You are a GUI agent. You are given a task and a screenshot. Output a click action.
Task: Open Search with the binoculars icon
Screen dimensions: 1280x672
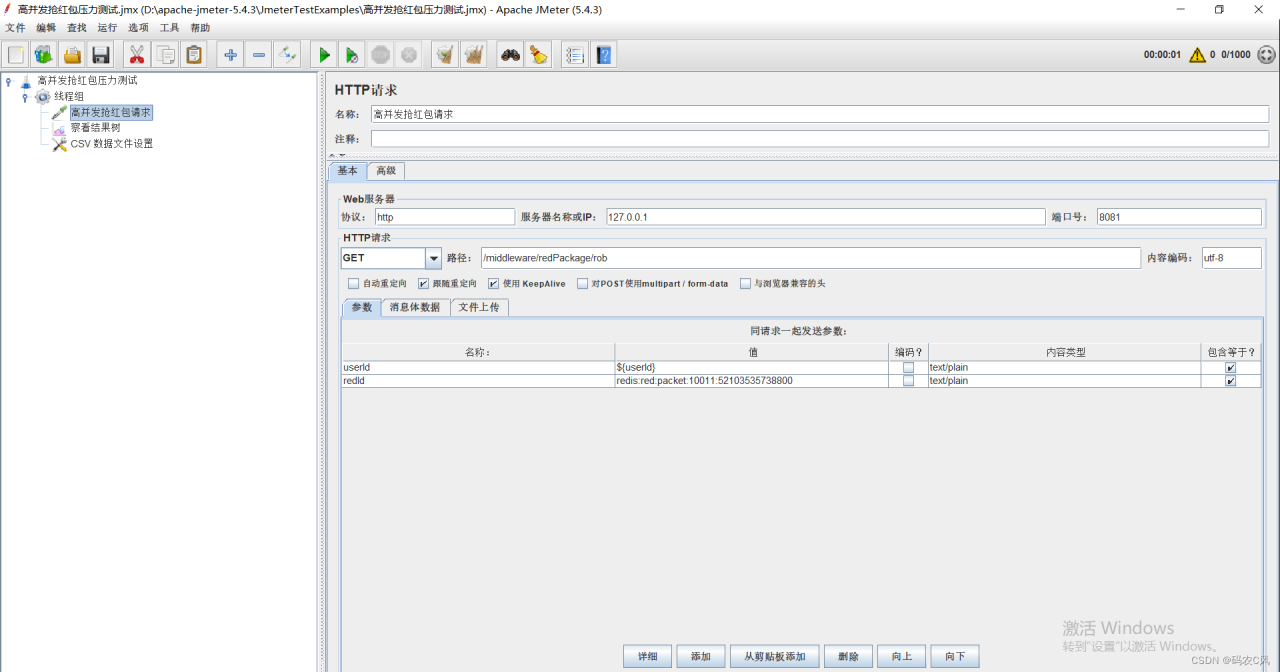click(511, 55)
